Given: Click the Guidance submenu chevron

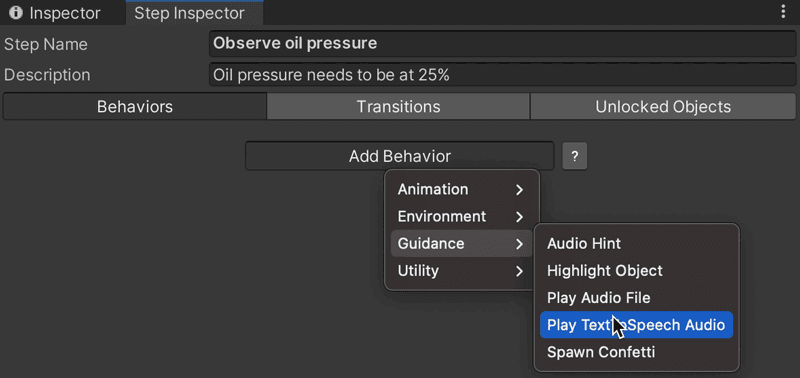Looking at the screenshot, I should 519,244.
